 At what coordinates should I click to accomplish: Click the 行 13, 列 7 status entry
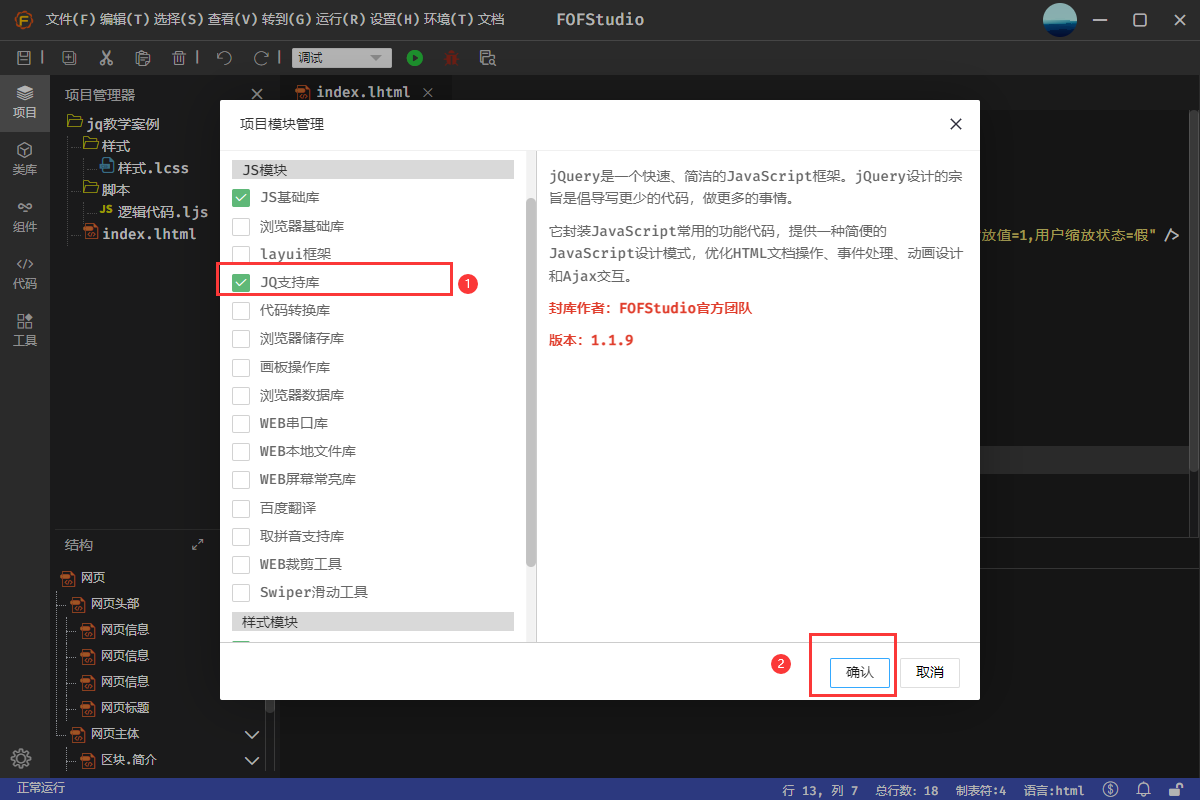[x=820, y=790]
